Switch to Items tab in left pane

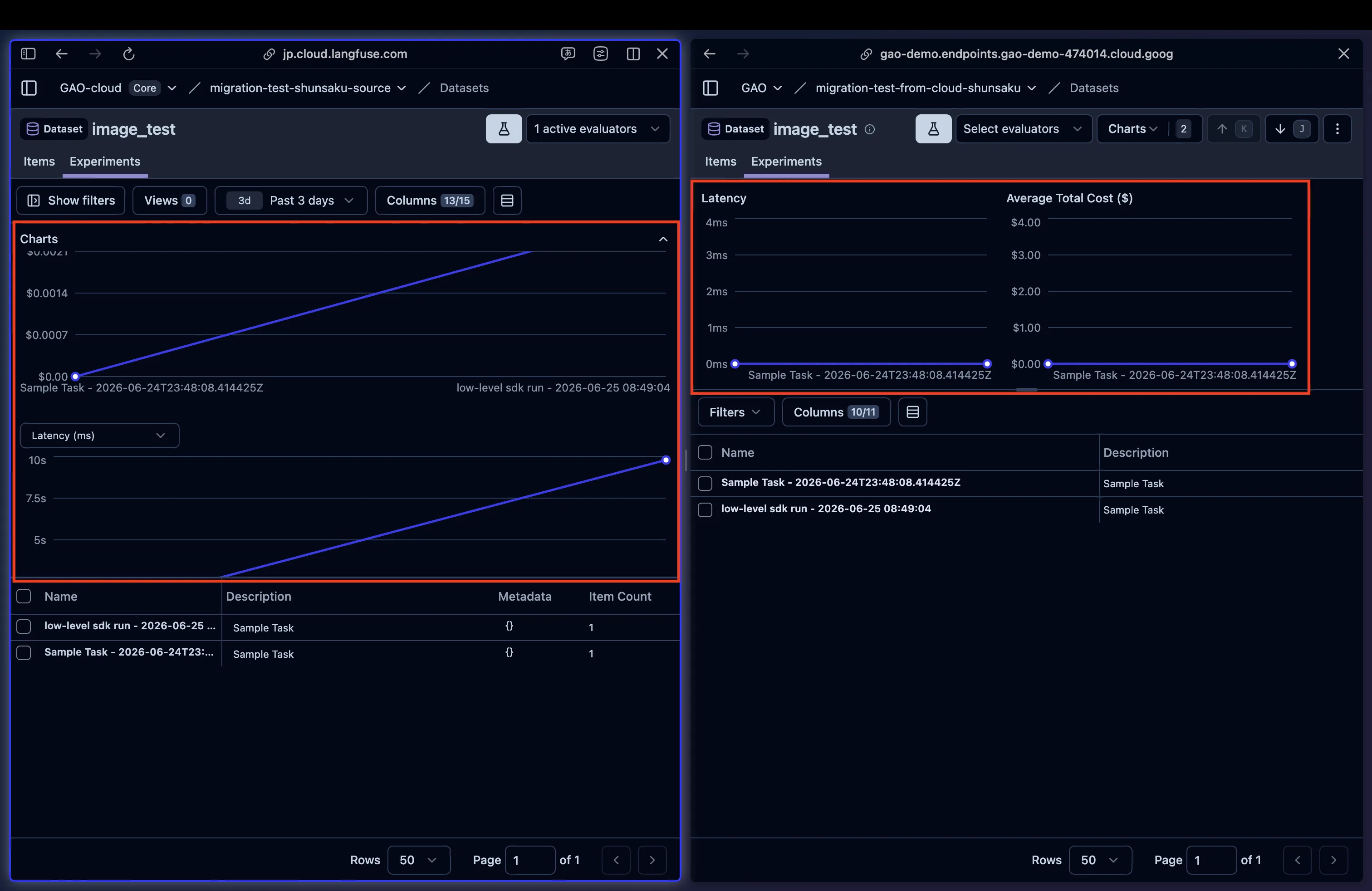(39, 162)
